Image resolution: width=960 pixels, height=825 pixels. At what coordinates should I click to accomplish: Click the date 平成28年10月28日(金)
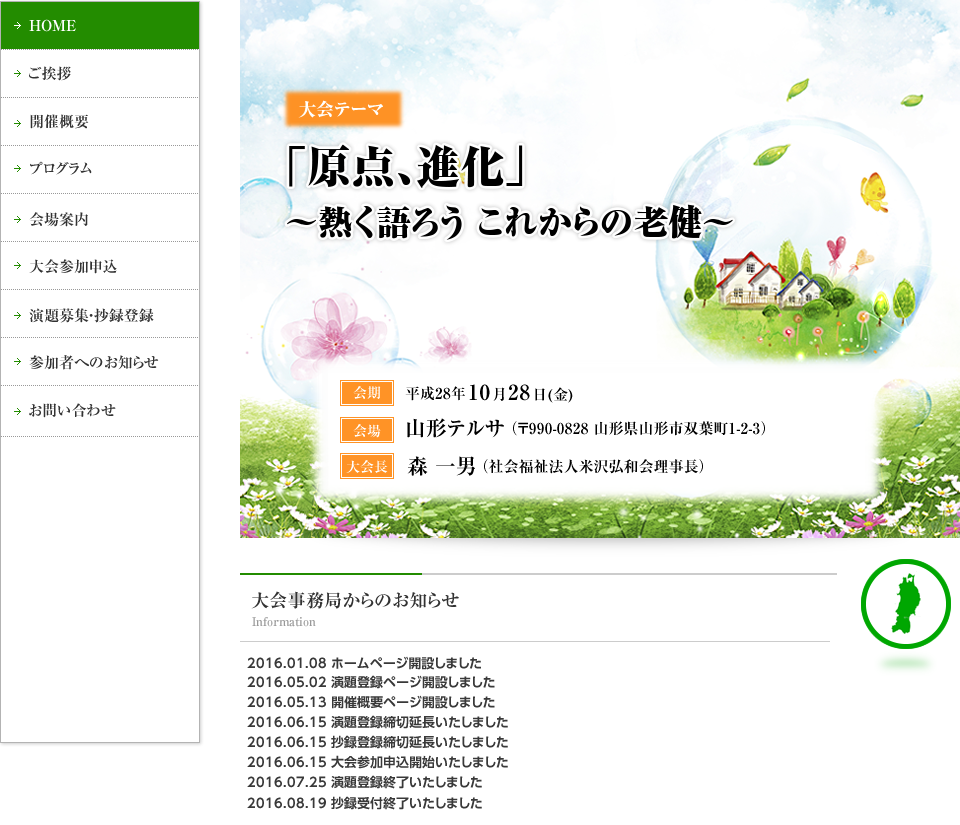point(489,393)
